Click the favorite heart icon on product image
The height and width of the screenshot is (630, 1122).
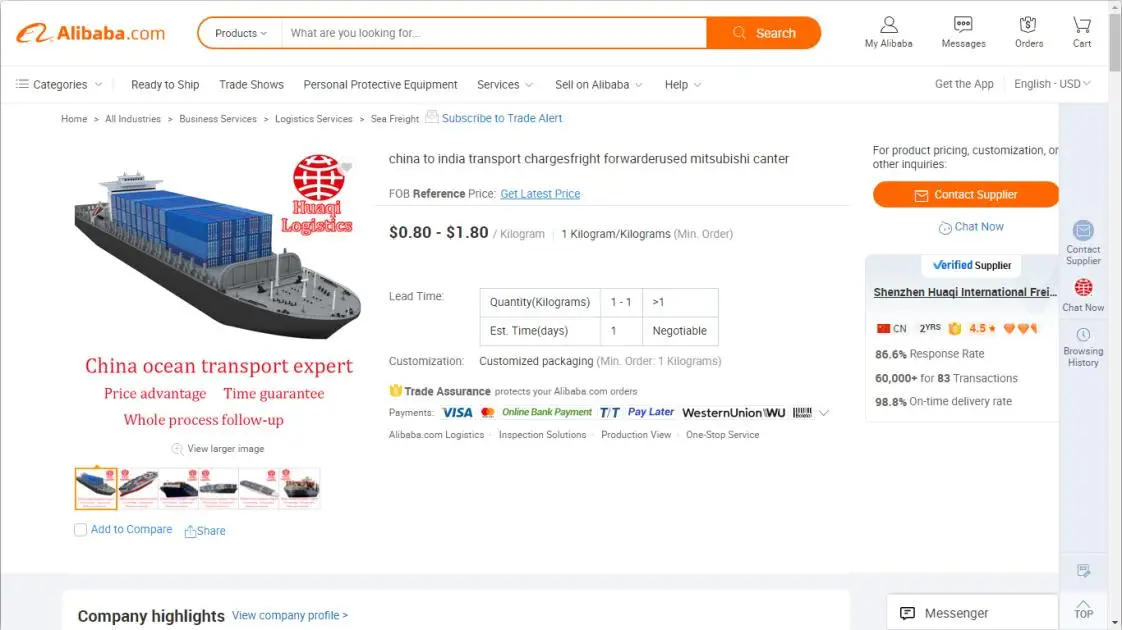click(346, 167)
